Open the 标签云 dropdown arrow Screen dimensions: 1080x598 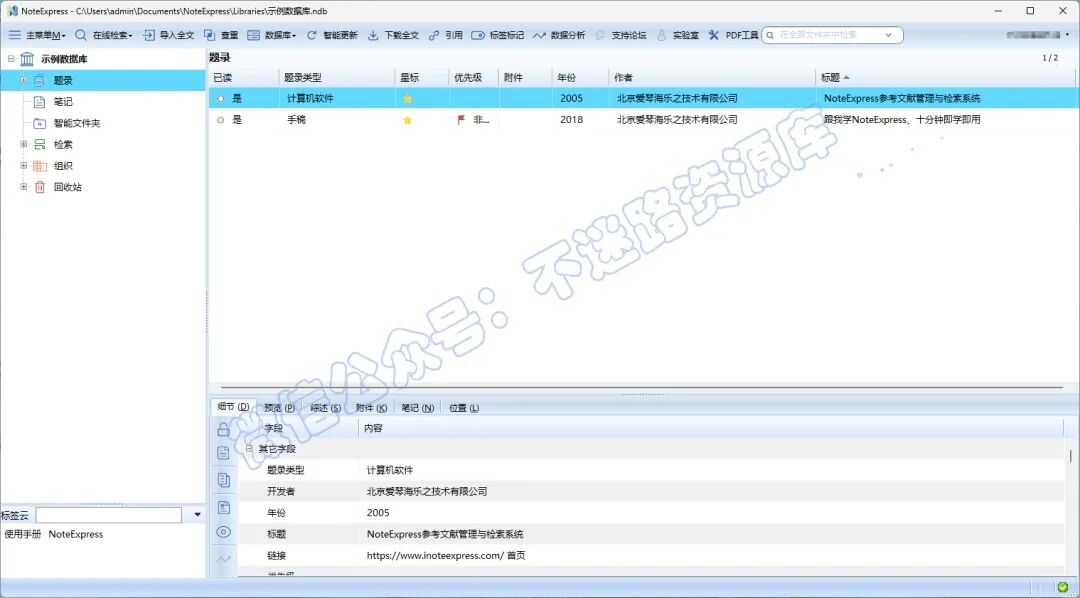198,515
